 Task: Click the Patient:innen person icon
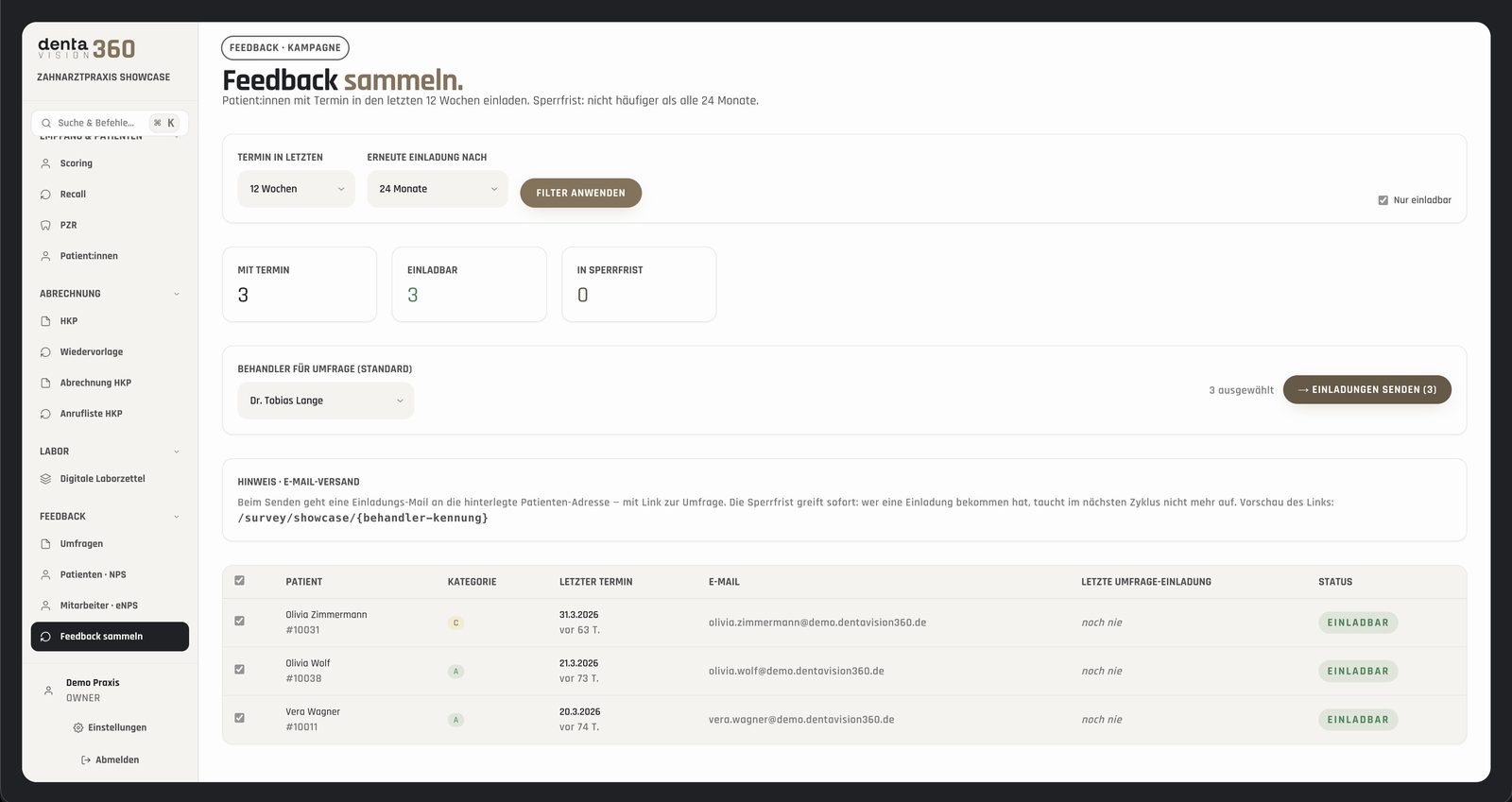point(45,256)
